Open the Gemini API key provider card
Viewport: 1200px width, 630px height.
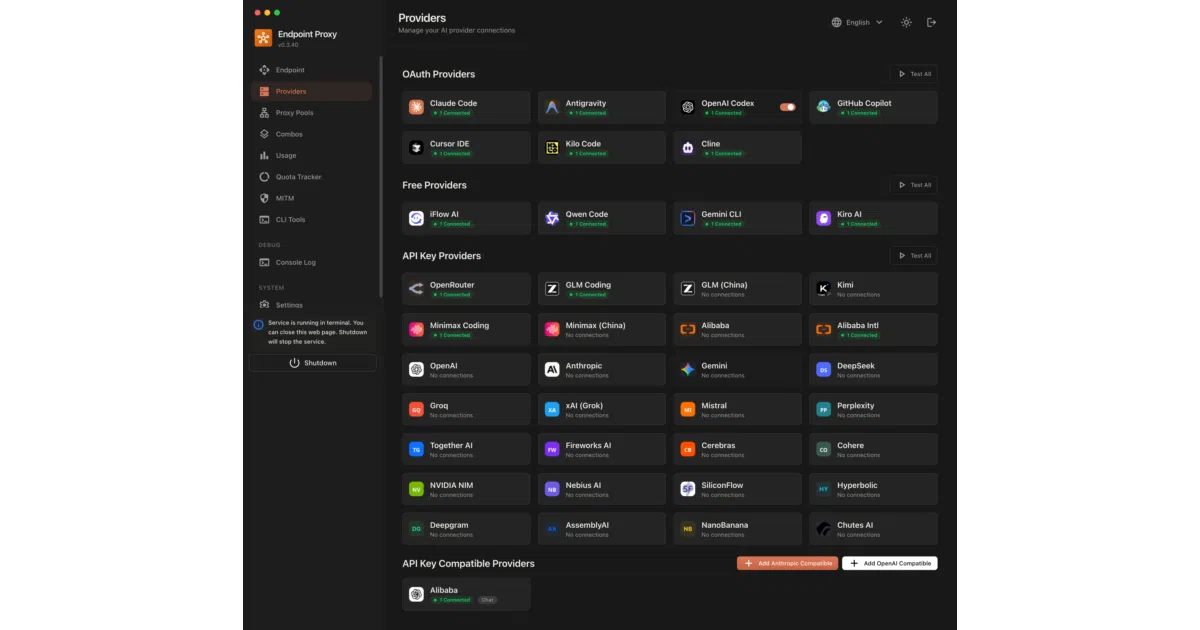[x=737, y=370]
